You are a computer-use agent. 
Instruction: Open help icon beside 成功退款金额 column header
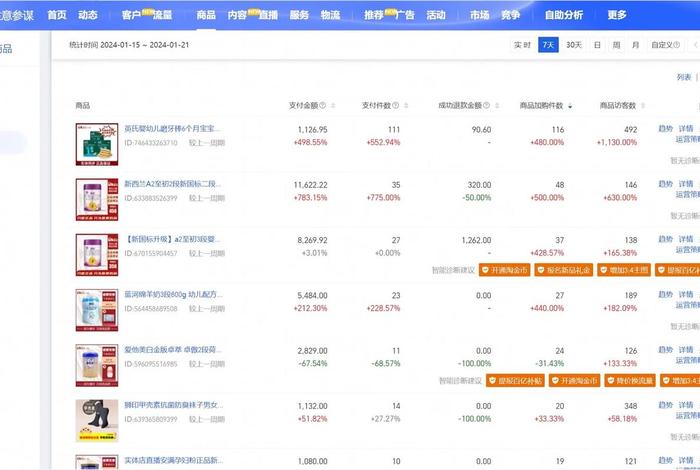486,105
